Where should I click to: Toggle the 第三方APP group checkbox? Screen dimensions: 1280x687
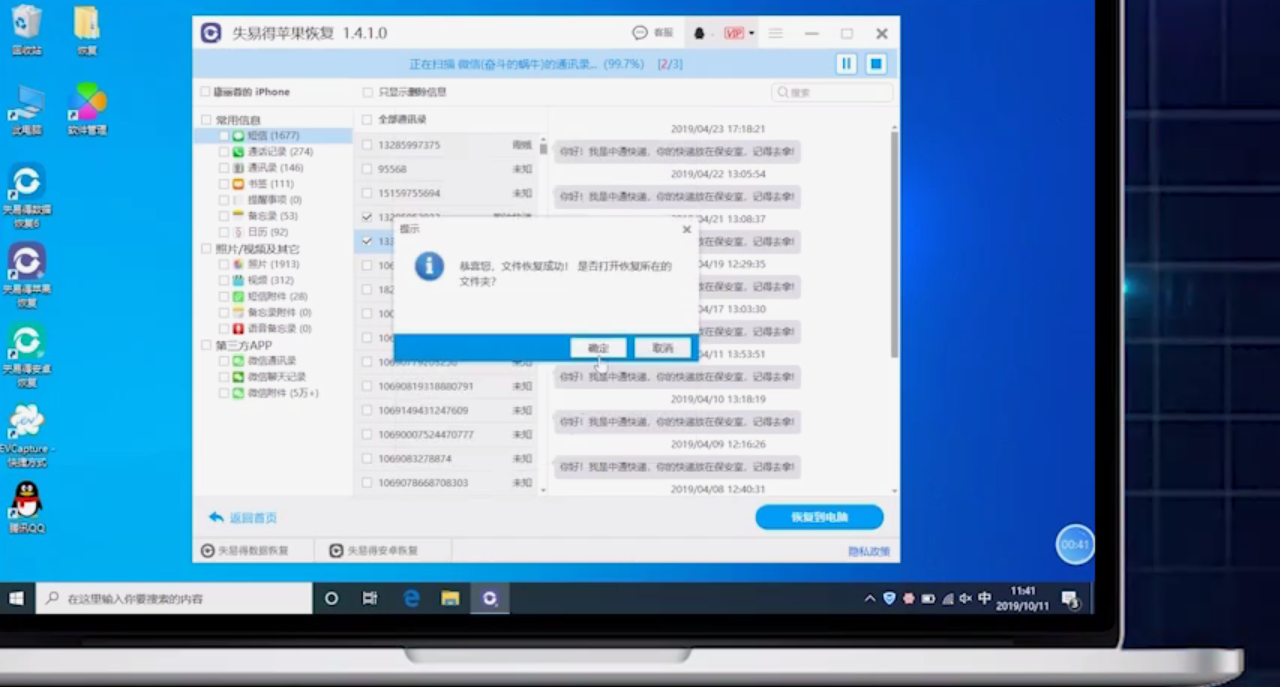(206, 345)
